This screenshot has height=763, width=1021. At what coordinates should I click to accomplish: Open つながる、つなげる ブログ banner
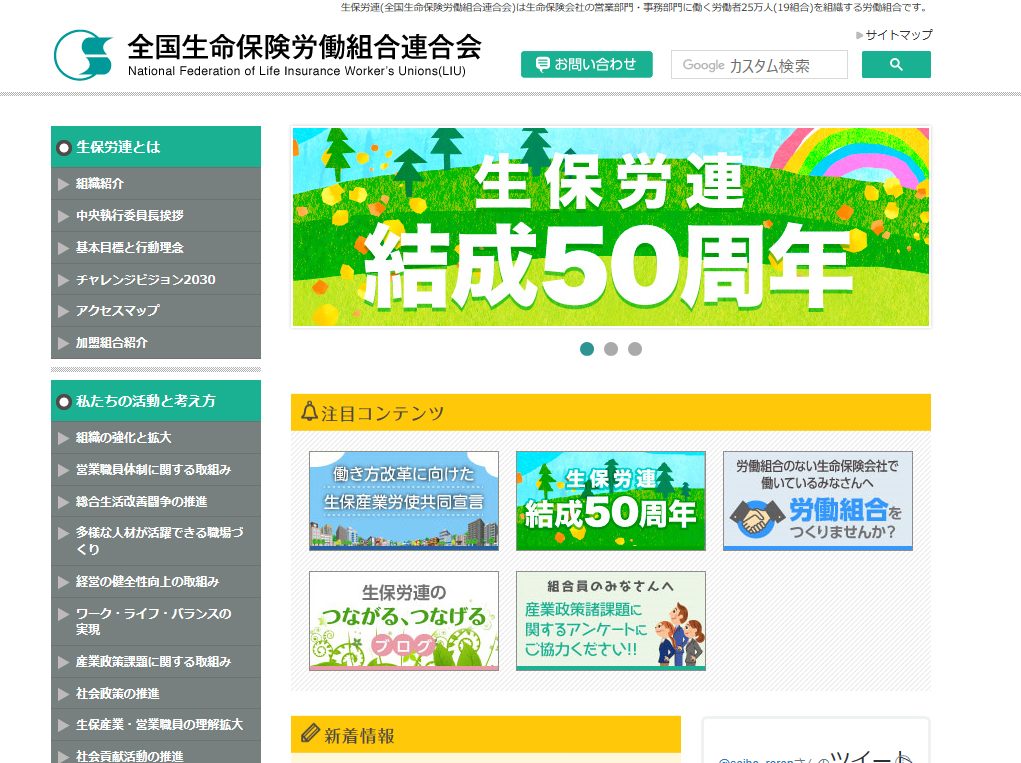pos(404,620)
